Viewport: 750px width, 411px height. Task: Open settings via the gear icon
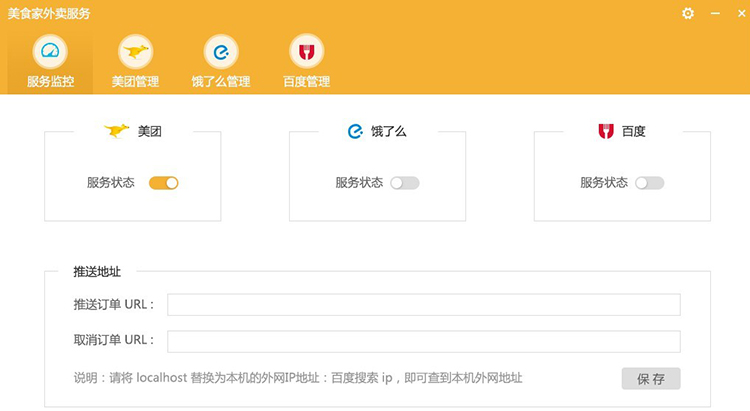tap(688, 13)
